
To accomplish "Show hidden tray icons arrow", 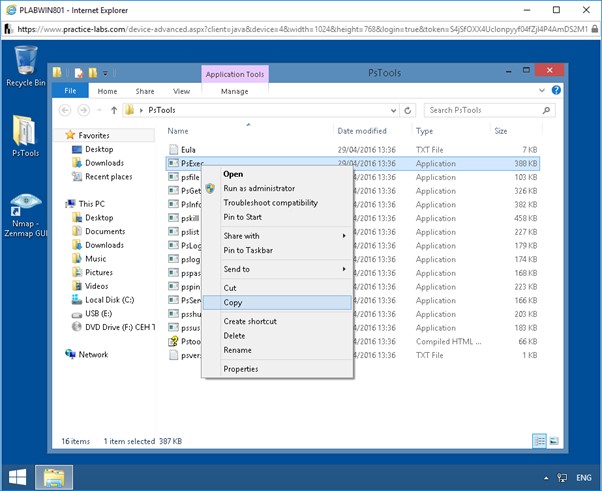I will [x=546, y=478].
